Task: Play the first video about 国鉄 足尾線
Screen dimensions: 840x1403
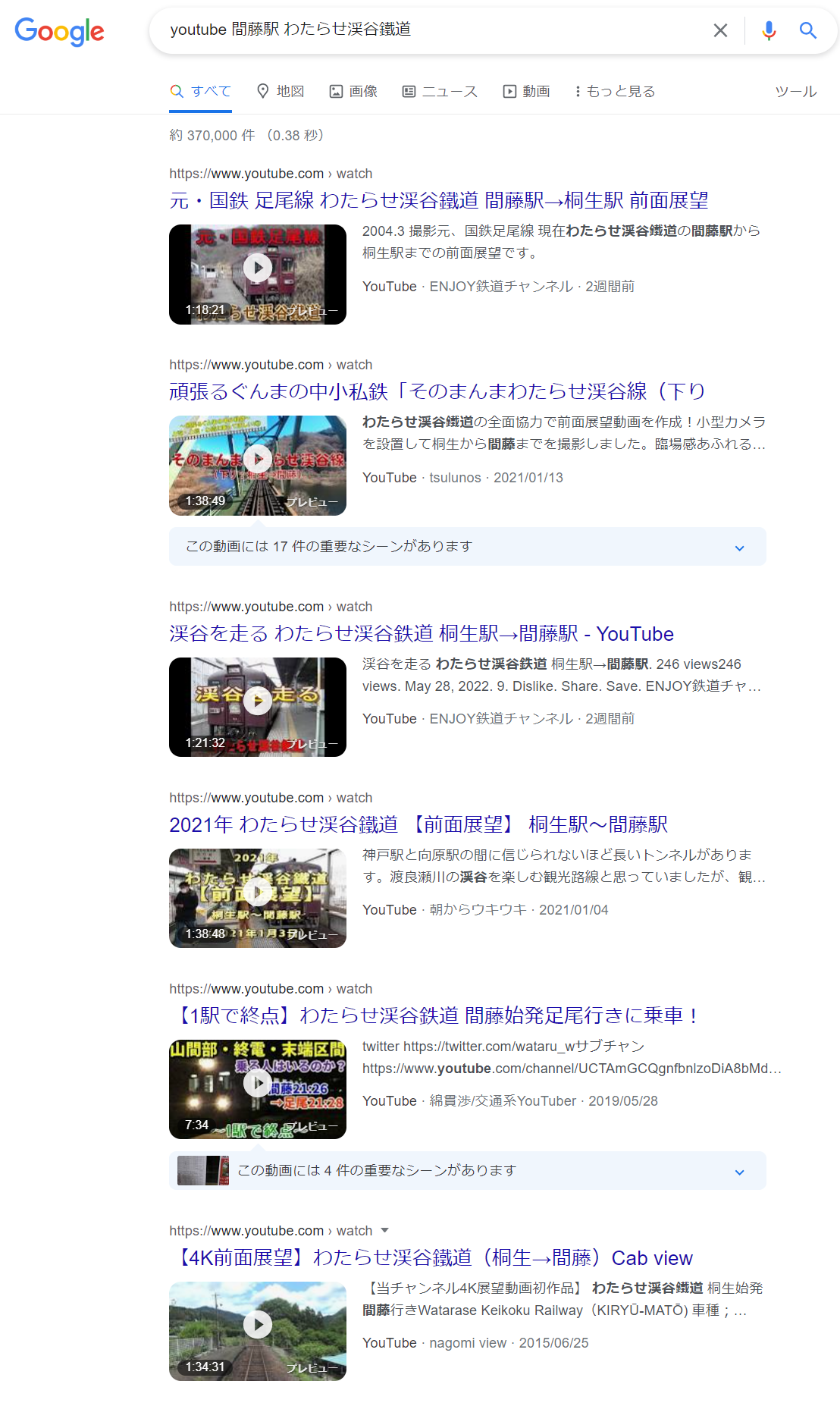Action: tap(258, 268)
